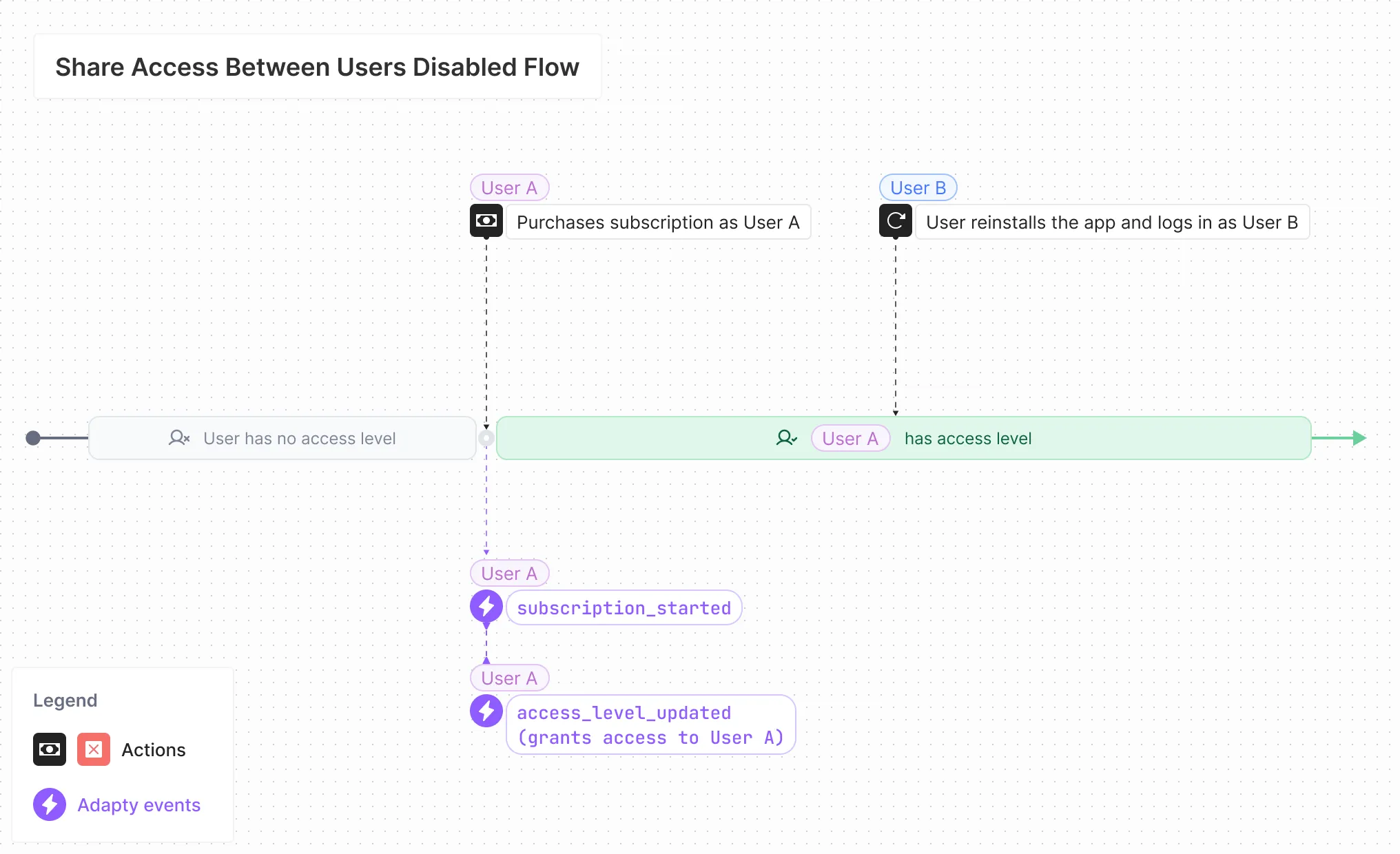Viewport: 1400px width, 854px height.
Task: Select the User A tag above purchase action
Action: (x=509, y=187)
